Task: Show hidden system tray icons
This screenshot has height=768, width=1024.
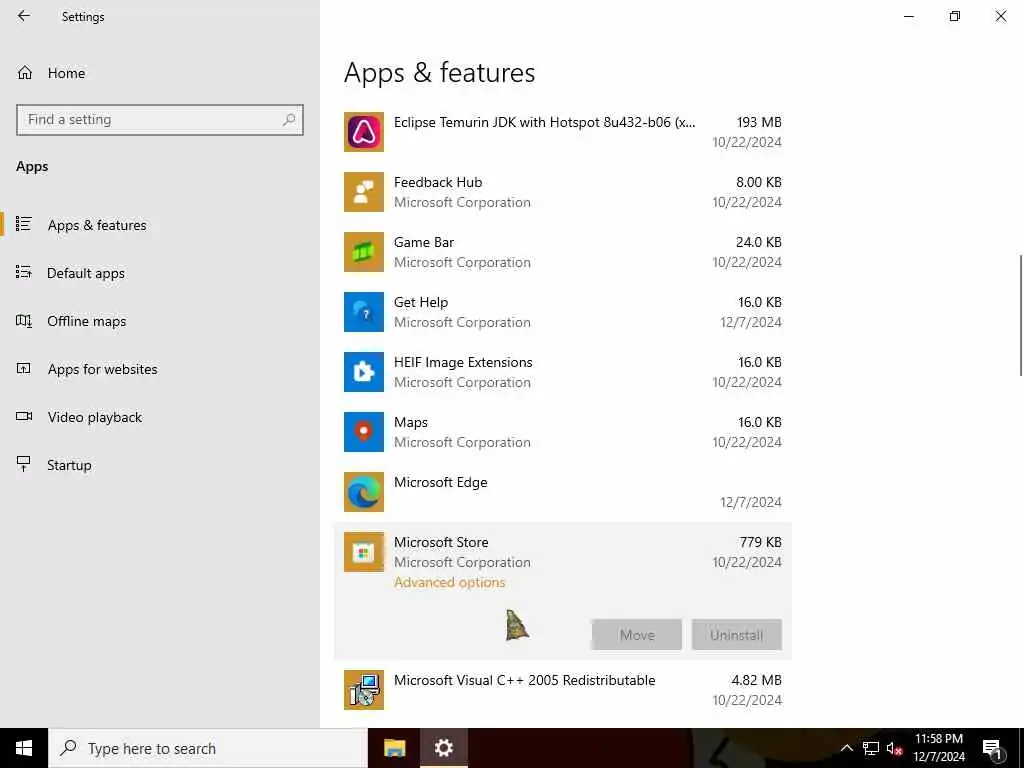Action: [846, 748]
